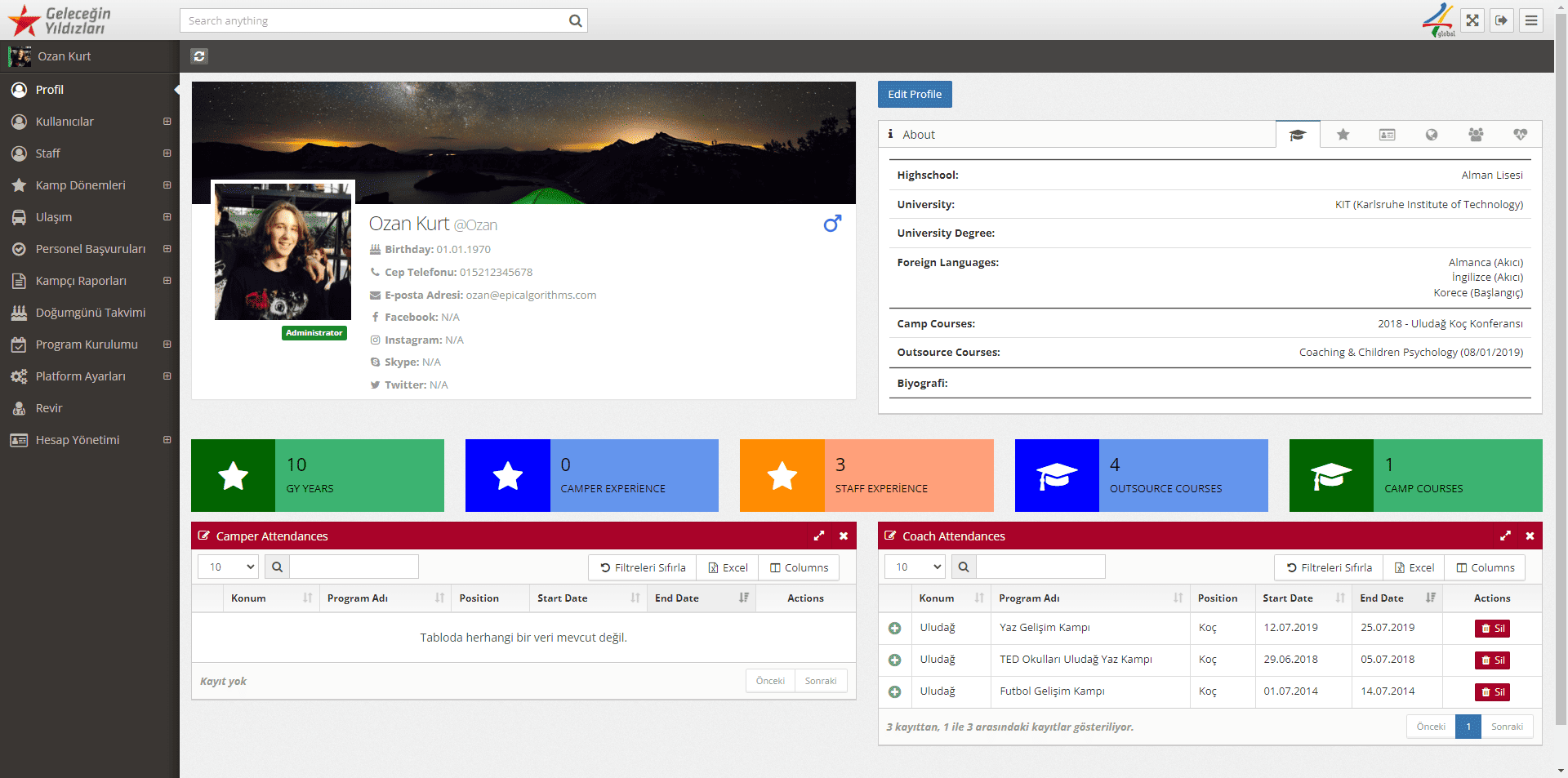Open Doğumgünü Takvimi in the sidebar
The height and width of the screenshot is (778, 1568).
point(90,313)
